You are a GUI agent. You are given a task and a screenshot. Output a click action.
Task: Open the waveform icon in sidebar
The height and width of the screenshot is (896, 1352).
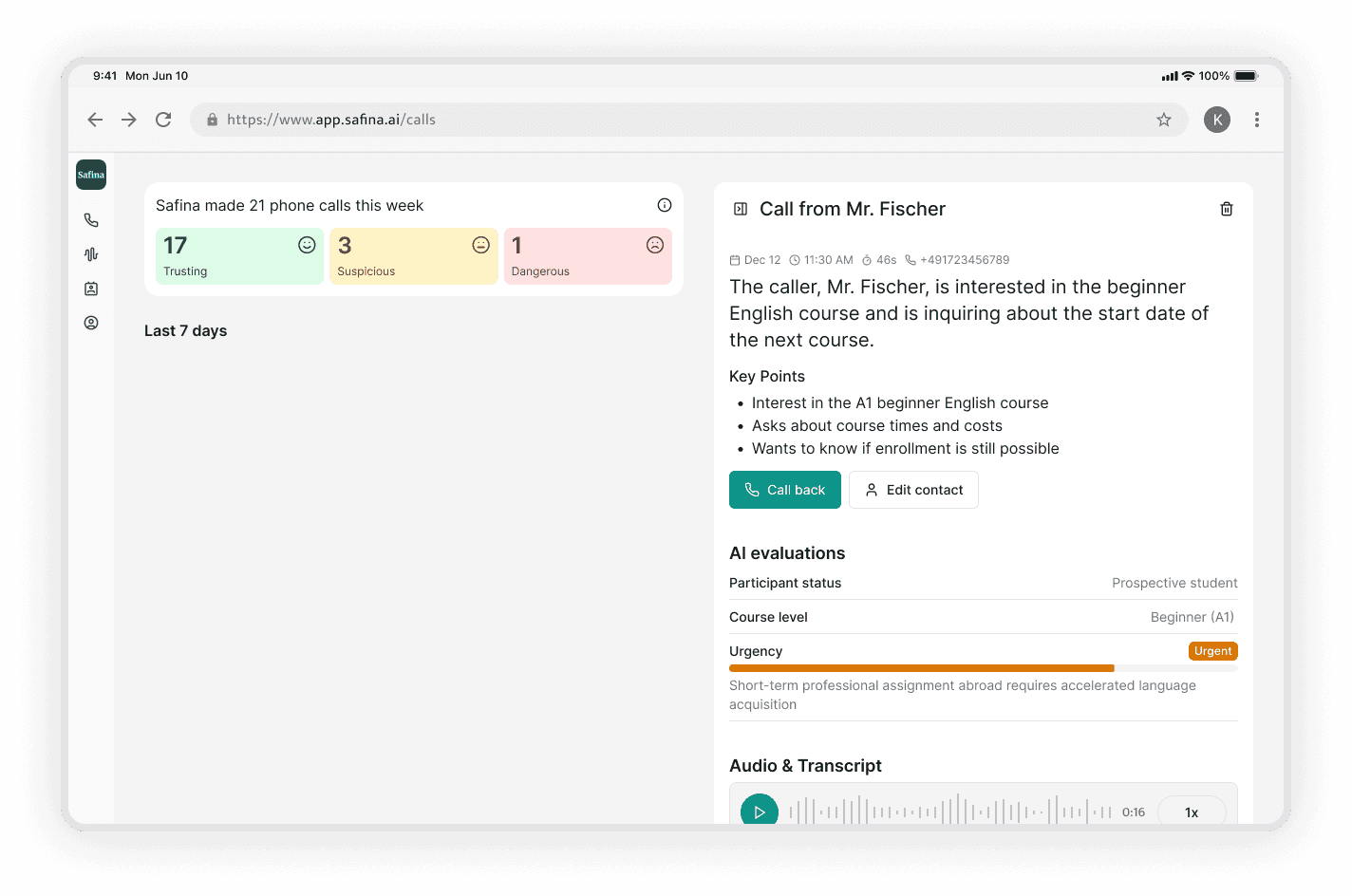91,254
